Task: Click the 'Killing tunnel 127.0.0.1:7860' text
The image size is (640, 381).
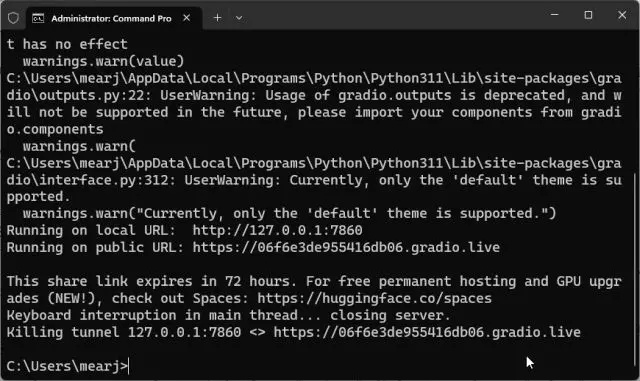Action: 124,332
